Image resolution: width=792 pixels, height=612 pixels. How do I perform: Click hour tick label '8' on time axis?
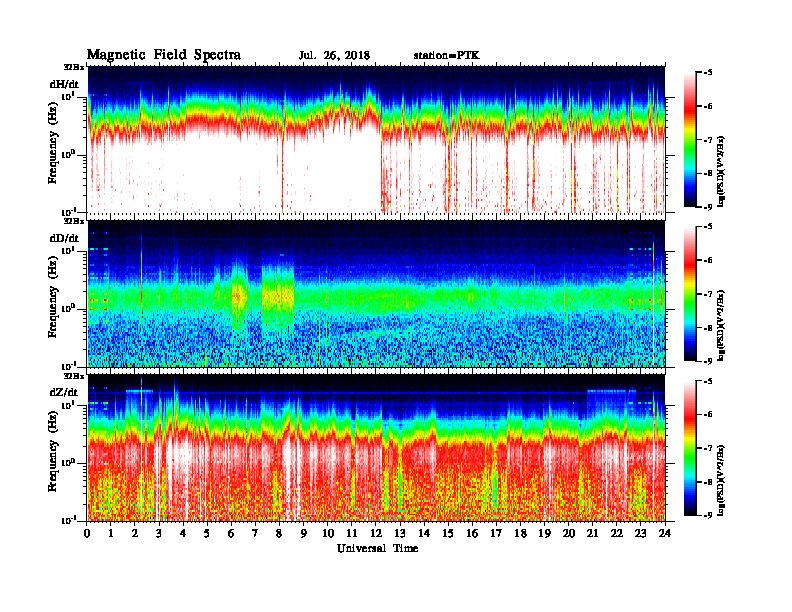pos(279,533)
